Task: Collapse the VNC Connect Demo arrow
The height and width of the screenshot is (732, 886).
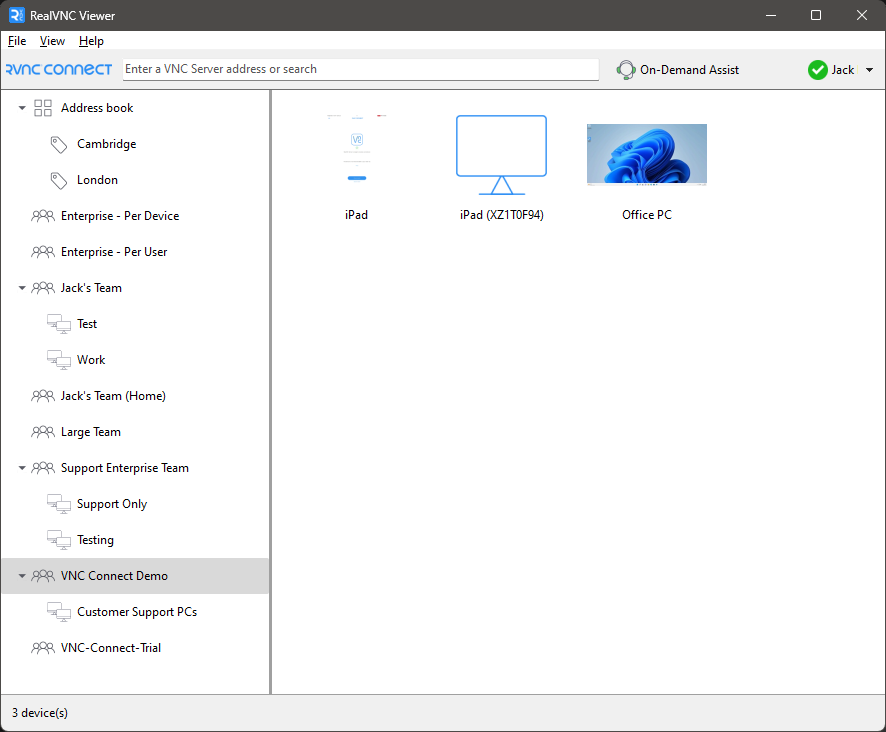Action: (22, 576)
